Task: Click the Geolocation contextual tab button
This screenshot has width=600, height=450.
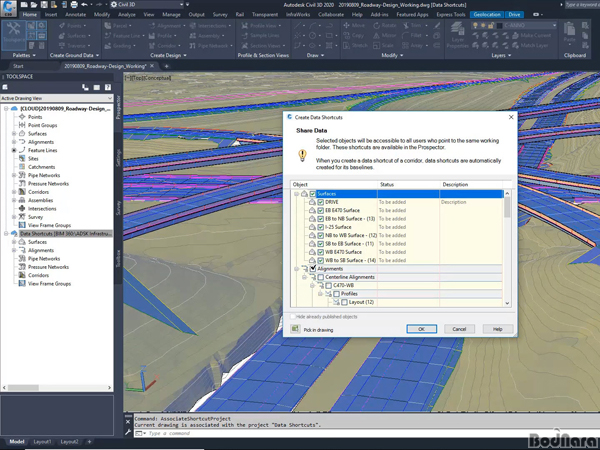Action: pyautogui.click(x=487, y=15)
